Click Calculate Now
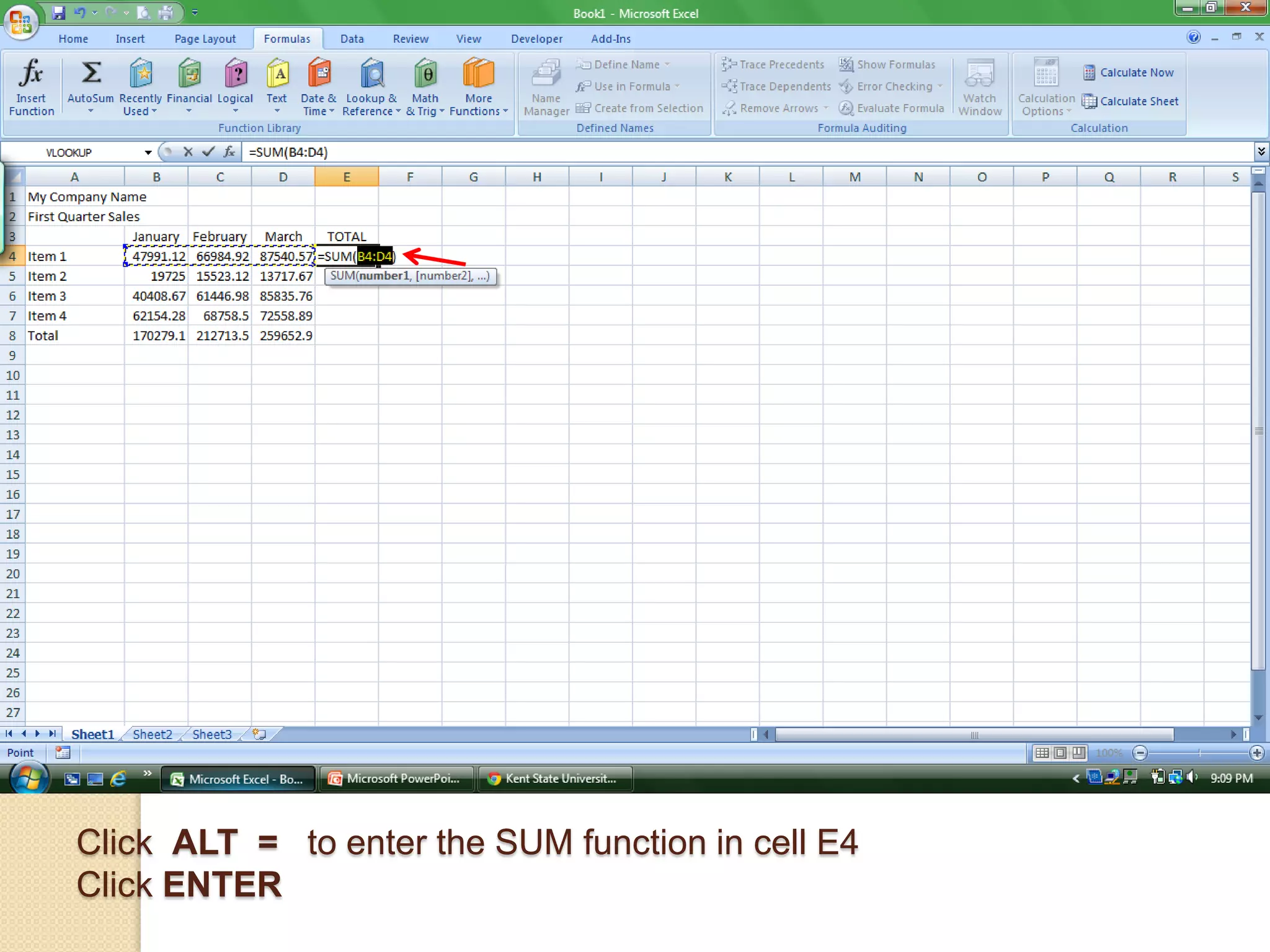Viewport: 1270px width, 952px height. point(1128,73)
